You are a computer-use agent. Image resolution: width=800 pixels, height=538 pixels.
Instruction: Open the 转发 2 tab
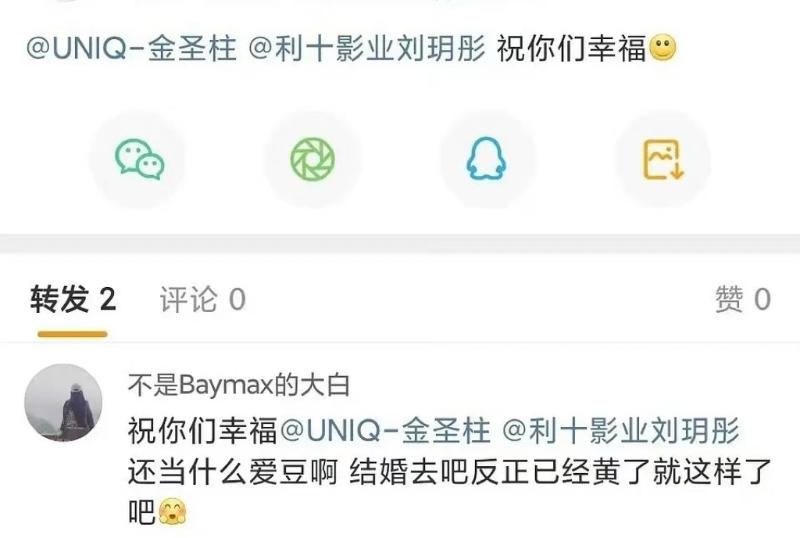73,299
